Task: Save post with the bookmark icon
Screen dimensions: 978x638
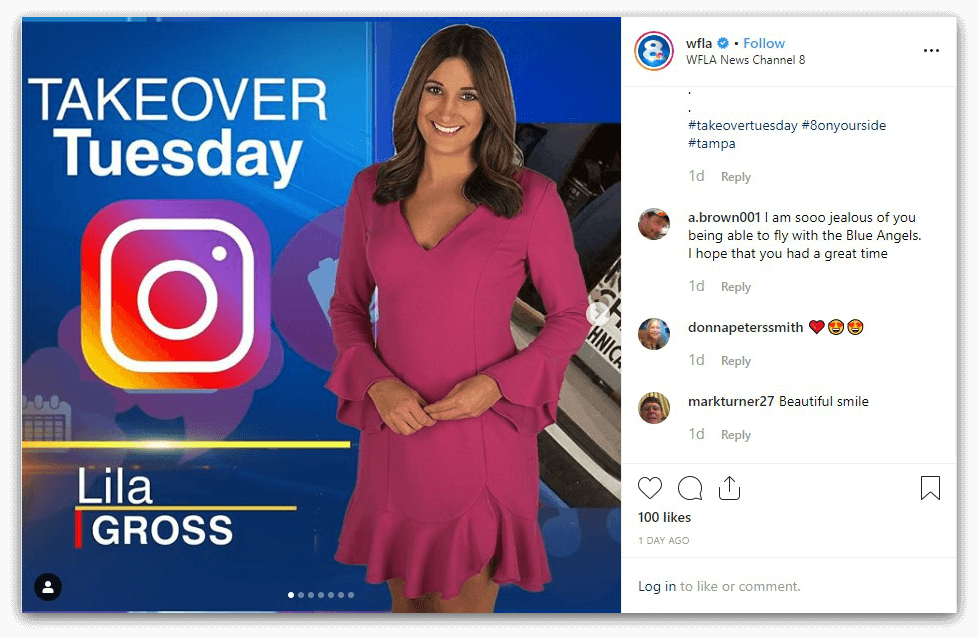Action: point(930,488)
